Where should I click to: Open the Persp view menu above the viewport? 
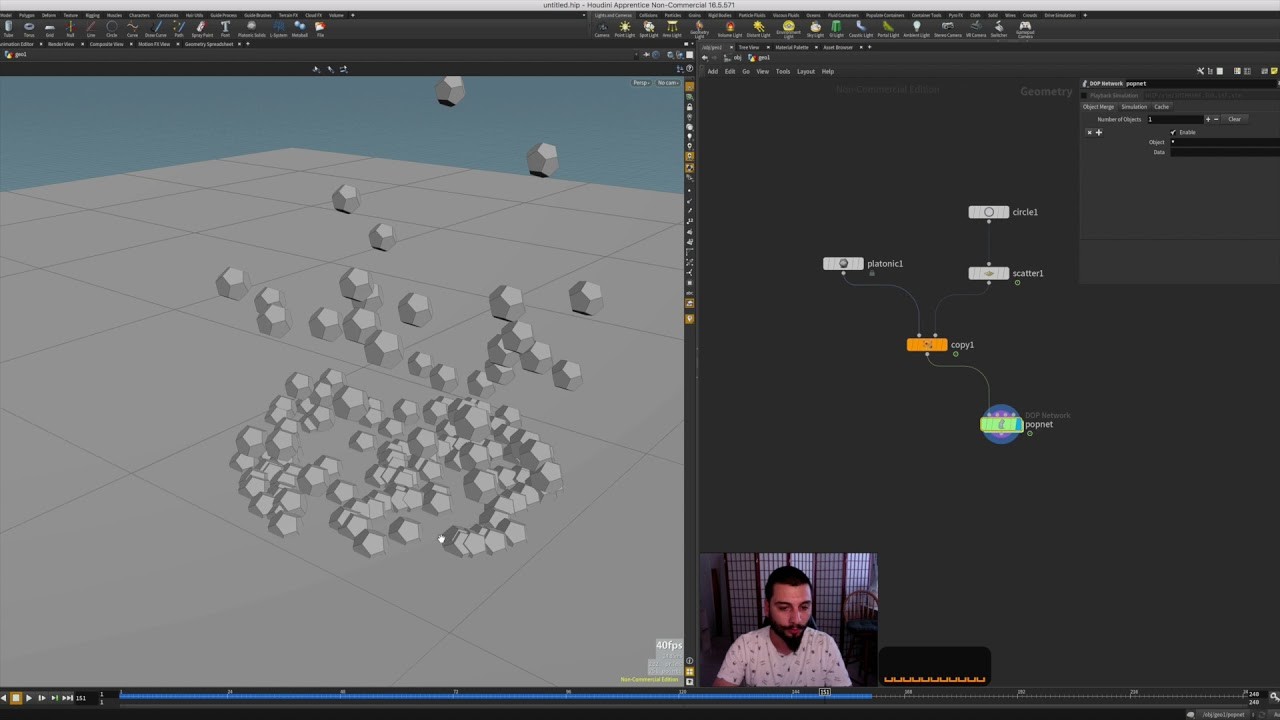tap(641, 82)
